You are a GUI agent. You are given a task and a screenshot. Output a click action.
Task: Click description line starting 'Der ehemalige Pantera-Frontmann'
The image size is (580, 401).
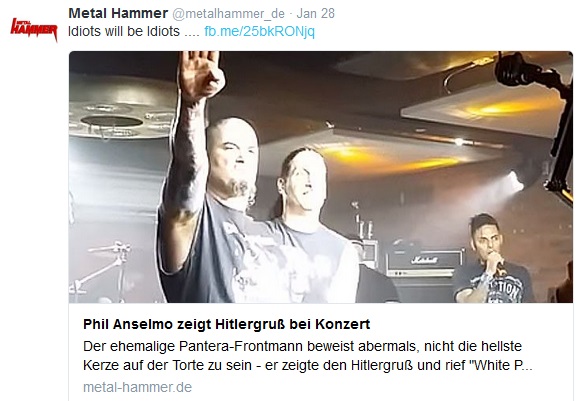pyautogui.click(x=302, y=346)
